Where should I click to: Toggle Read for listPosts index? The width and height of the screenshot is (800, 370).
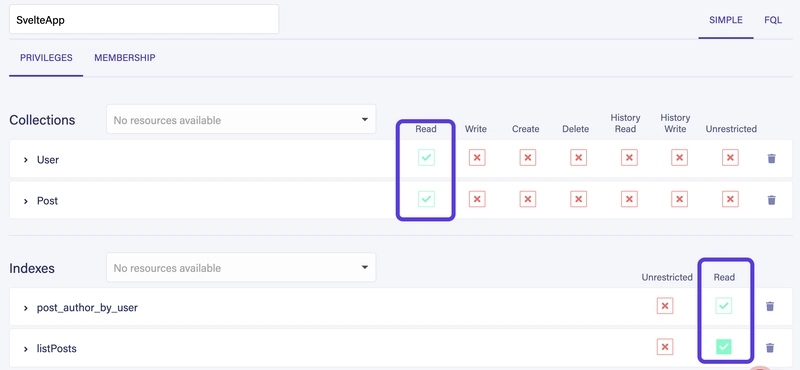point(723,347)
